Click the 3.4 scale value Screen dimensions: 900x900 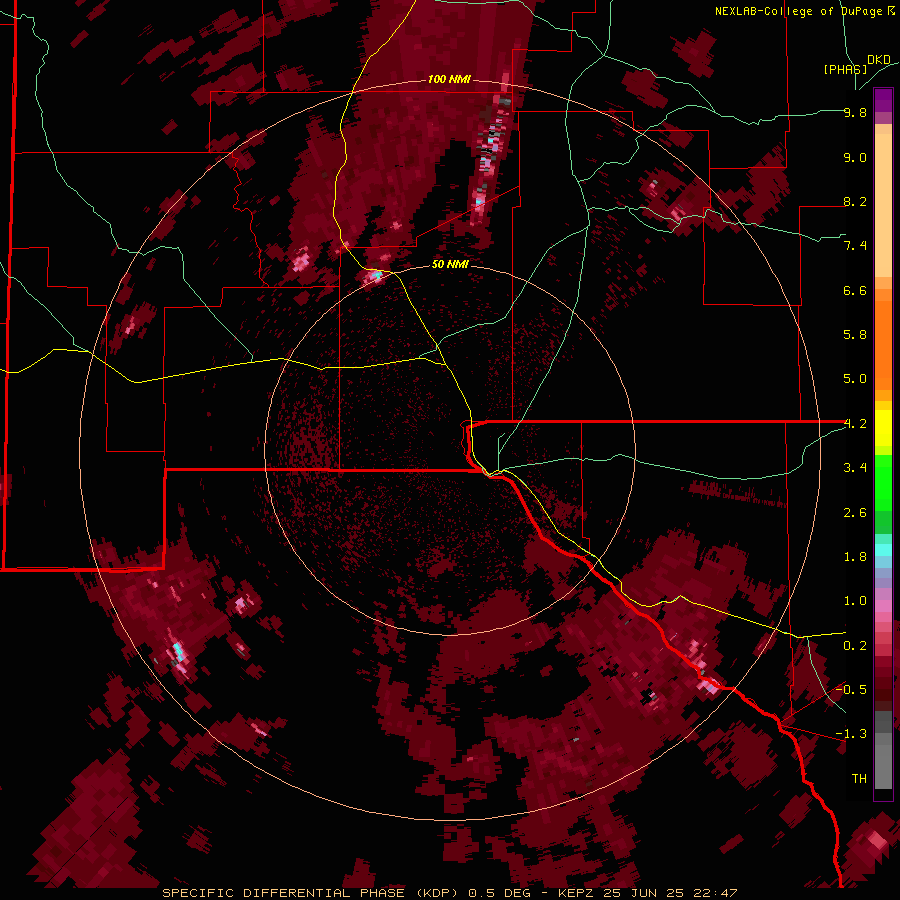(x=855, y=468)
